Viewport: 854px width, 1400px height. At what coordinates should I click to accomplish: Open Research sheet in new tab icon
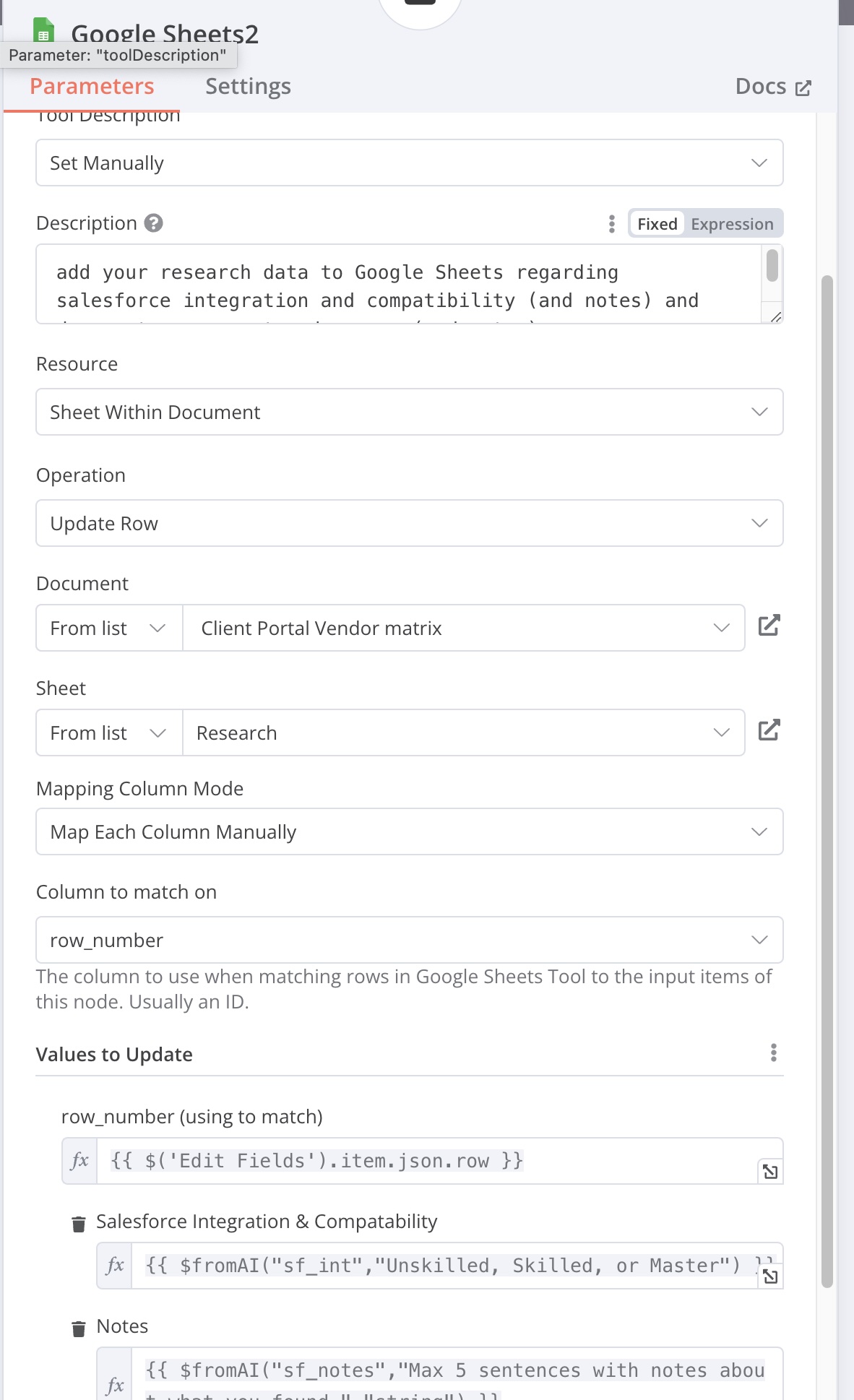point(769,730)
